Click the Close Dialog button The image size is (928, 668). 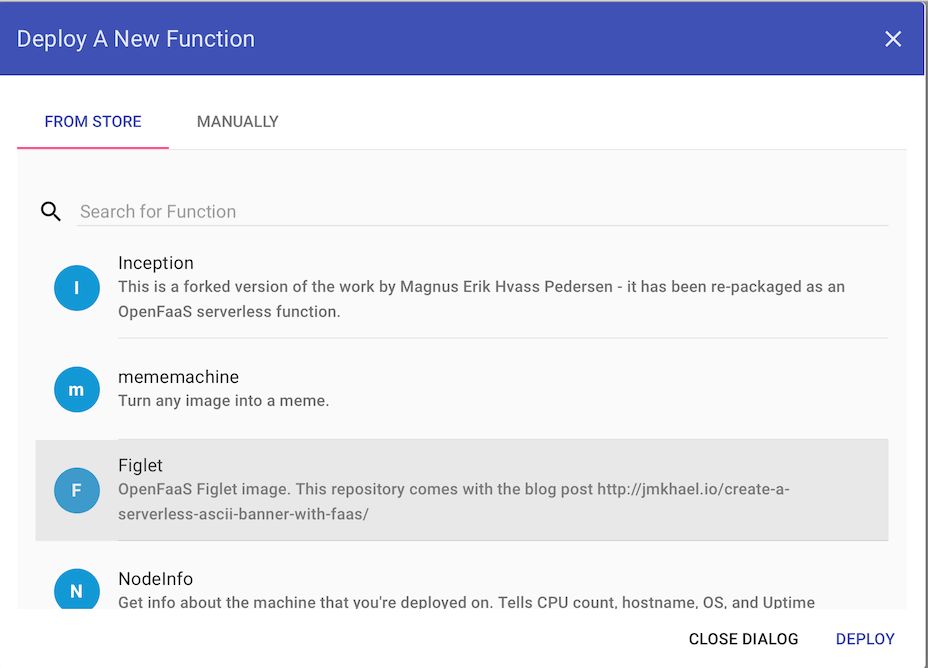coord(743,639)
